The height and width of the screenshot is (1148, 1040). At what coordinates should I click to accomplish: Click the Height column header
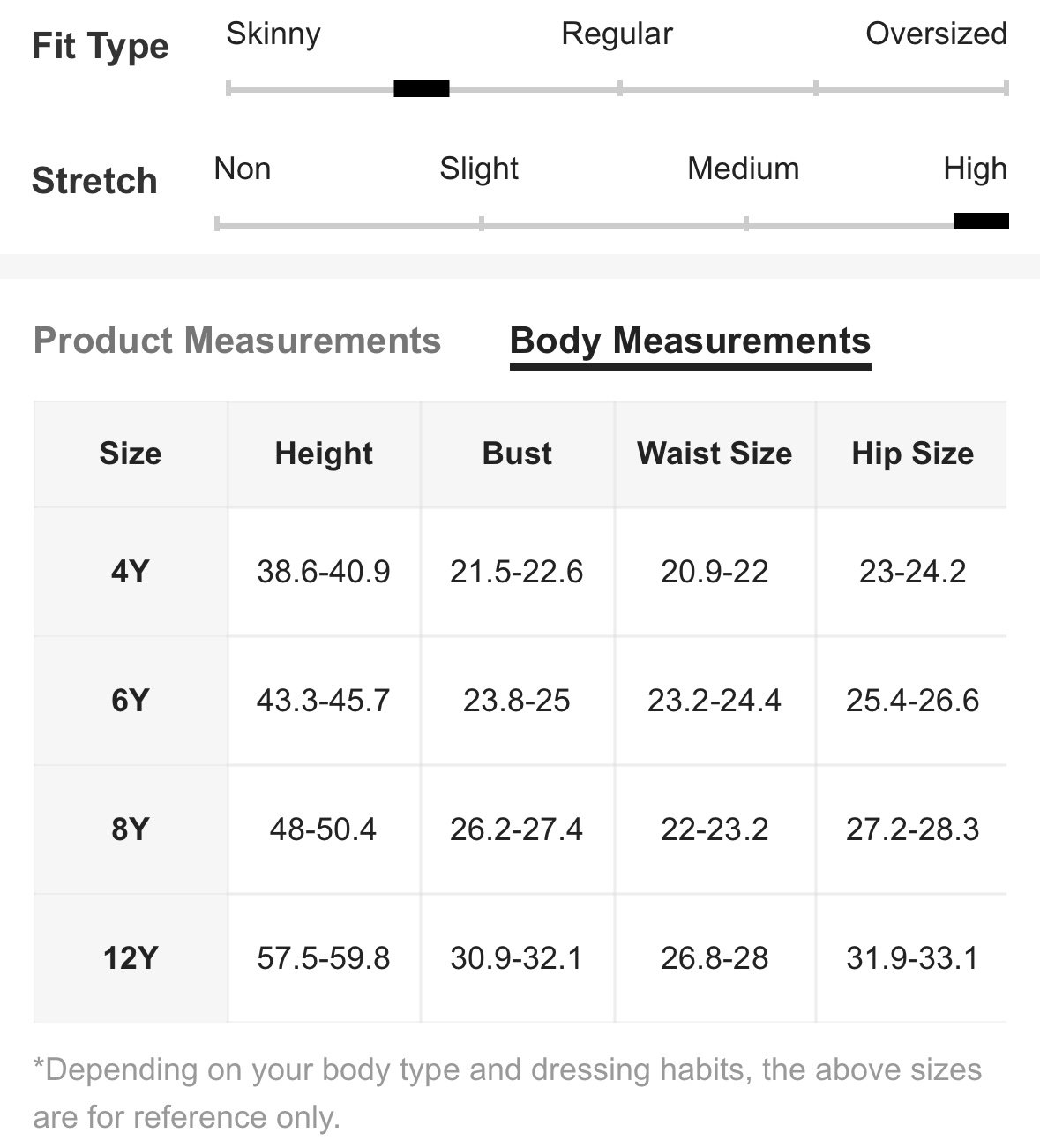click(x=324, y=454)
